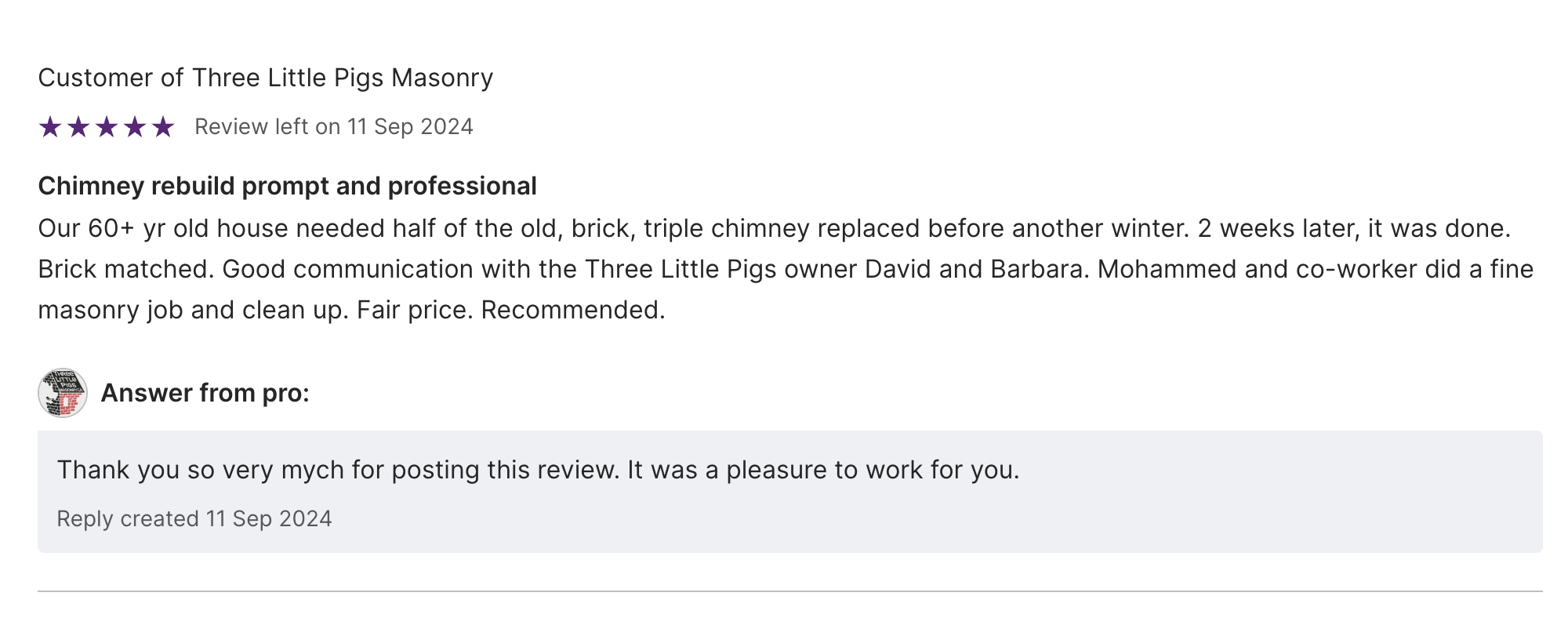The image size is (1568, 618).
Task: Click the Three Little Pigs pro avatar
Action: tap(63, 393)
